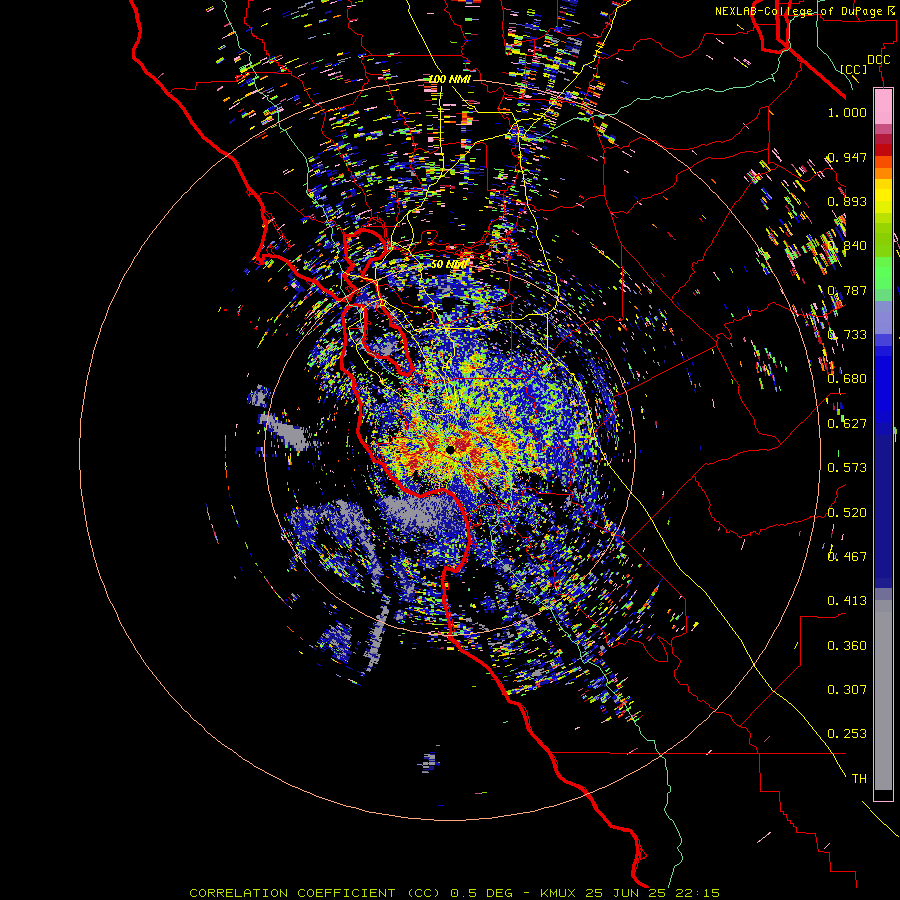Click the 0.840 scale value
The image size is (900, 900).
click(847, 246)
